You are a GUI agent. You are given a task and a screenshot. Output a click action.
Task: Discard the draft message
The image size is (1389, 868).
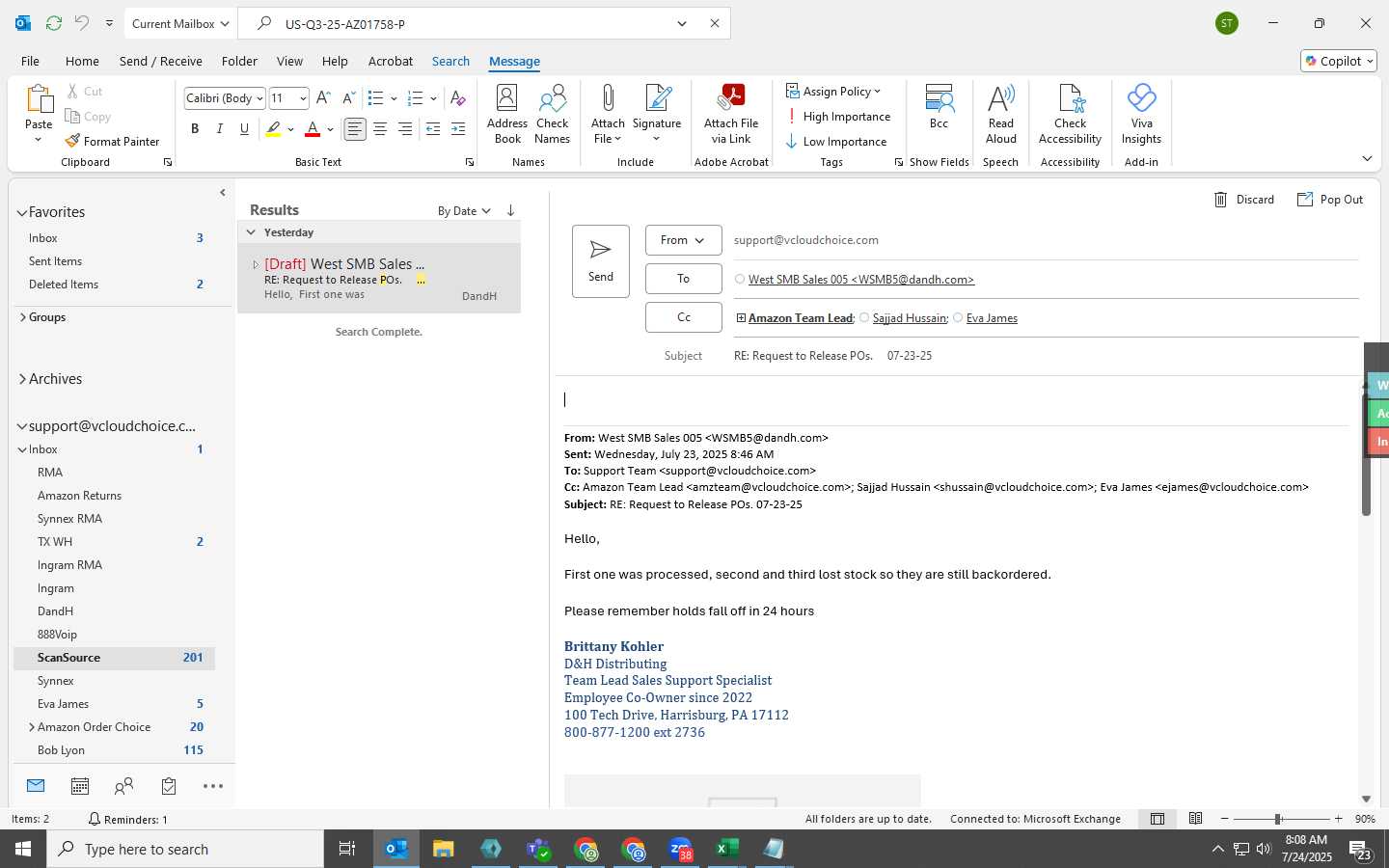(x=1244, y=200)
